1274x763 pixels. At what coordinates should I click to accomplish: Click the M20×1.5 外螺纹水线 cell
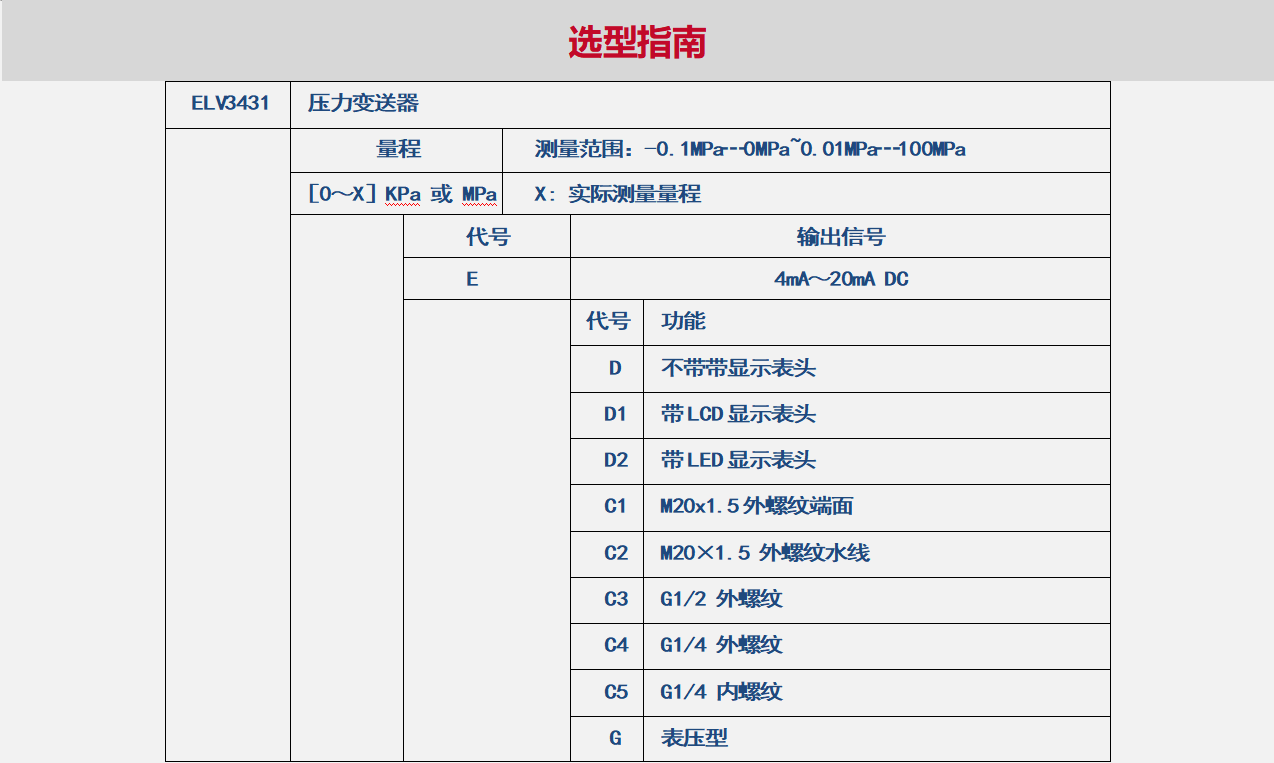tap(765, 553)
